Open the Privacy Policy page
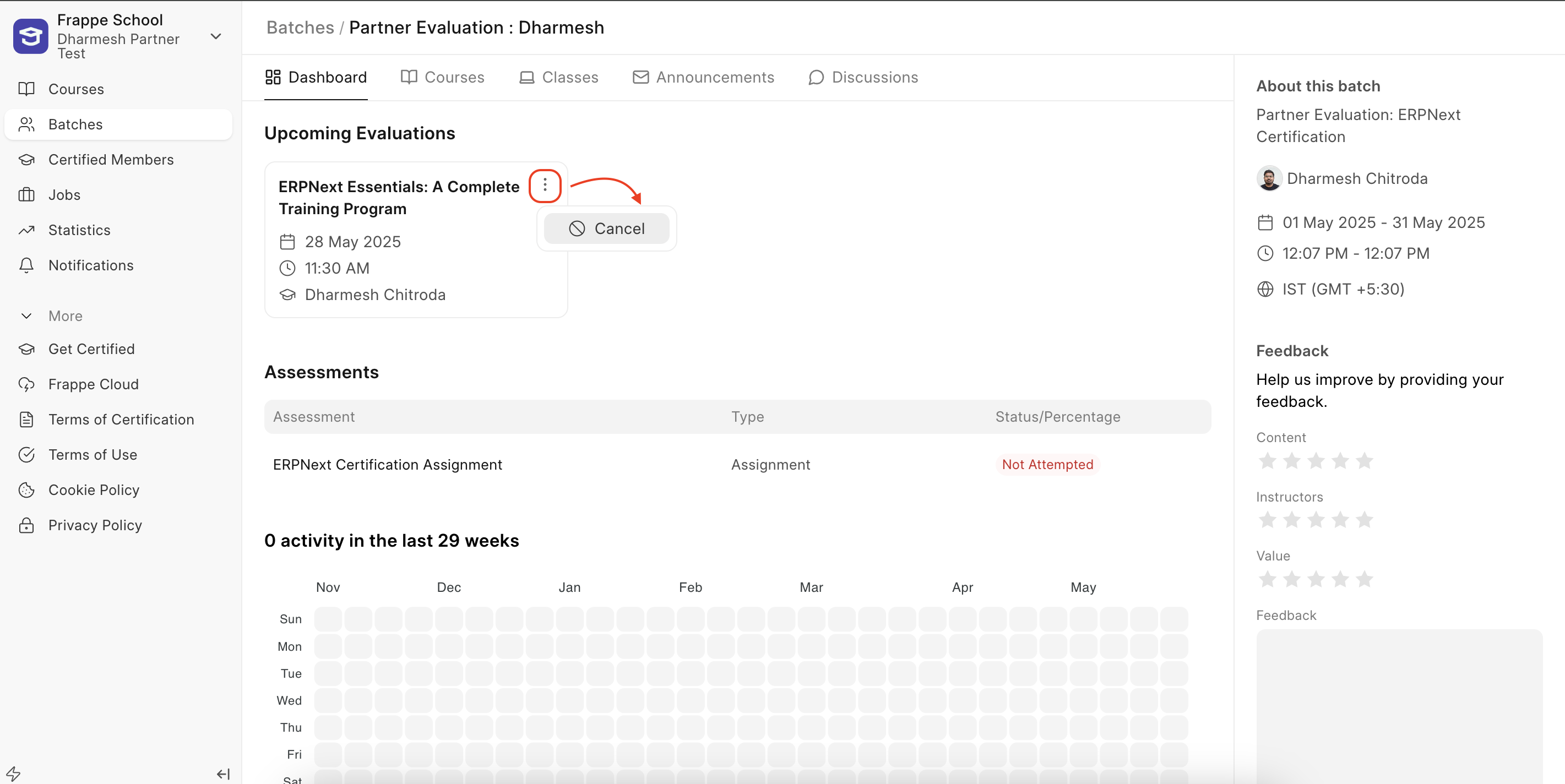The image size is (1565, 784). tap(118, 525)
